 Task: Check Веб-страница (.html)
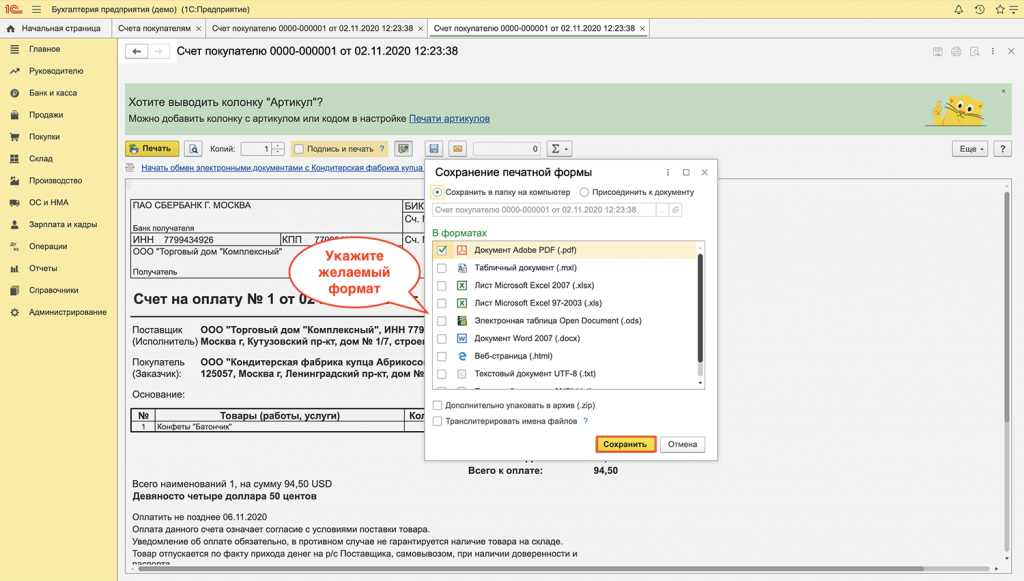[x=442, y=356]
